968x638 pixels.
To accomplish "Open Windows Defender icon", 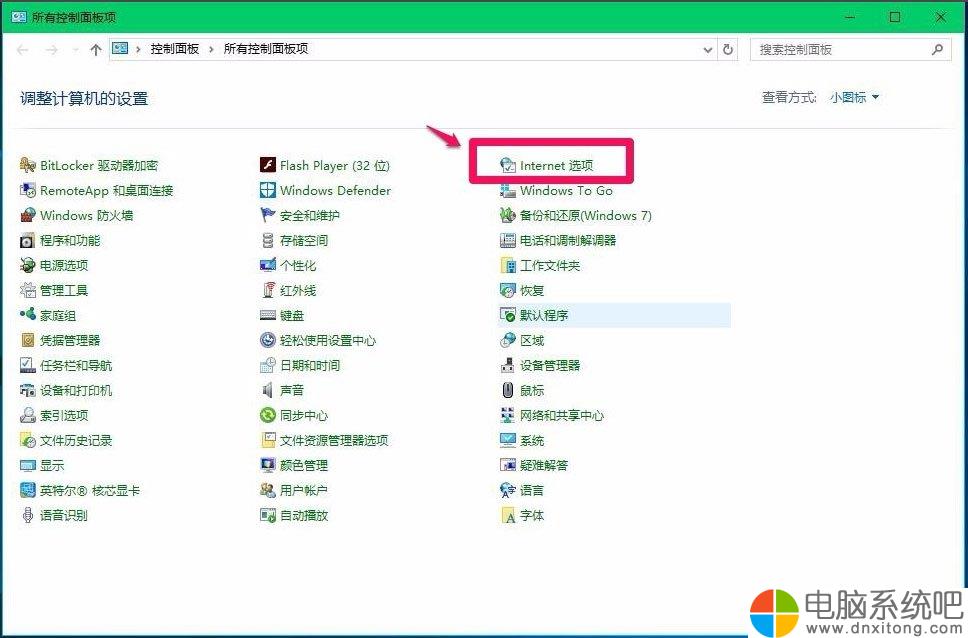I will [x=267, y=190].
